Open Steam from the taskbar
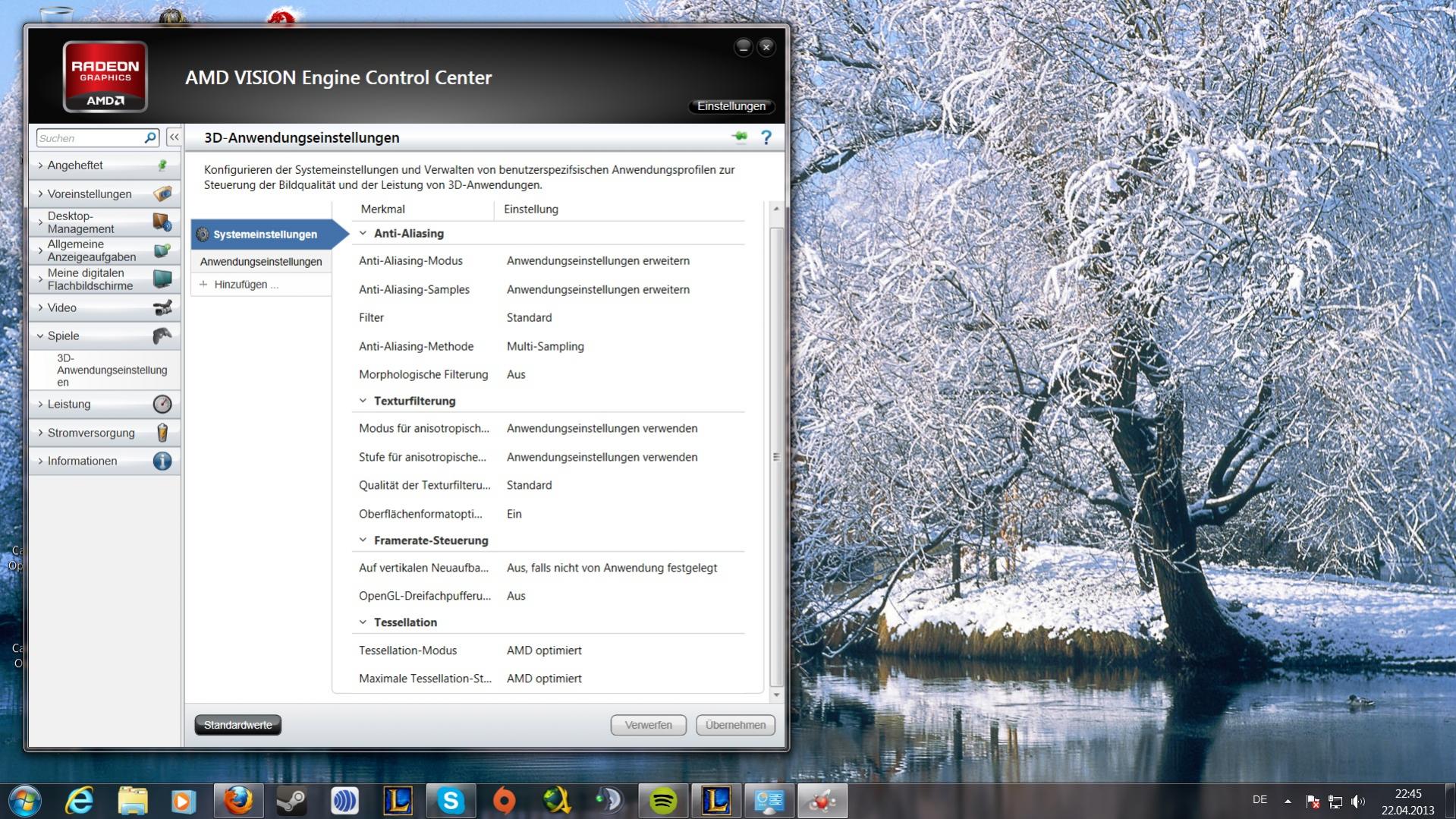The width and height of the screenshot is (1456, 819). pos(291,801)
